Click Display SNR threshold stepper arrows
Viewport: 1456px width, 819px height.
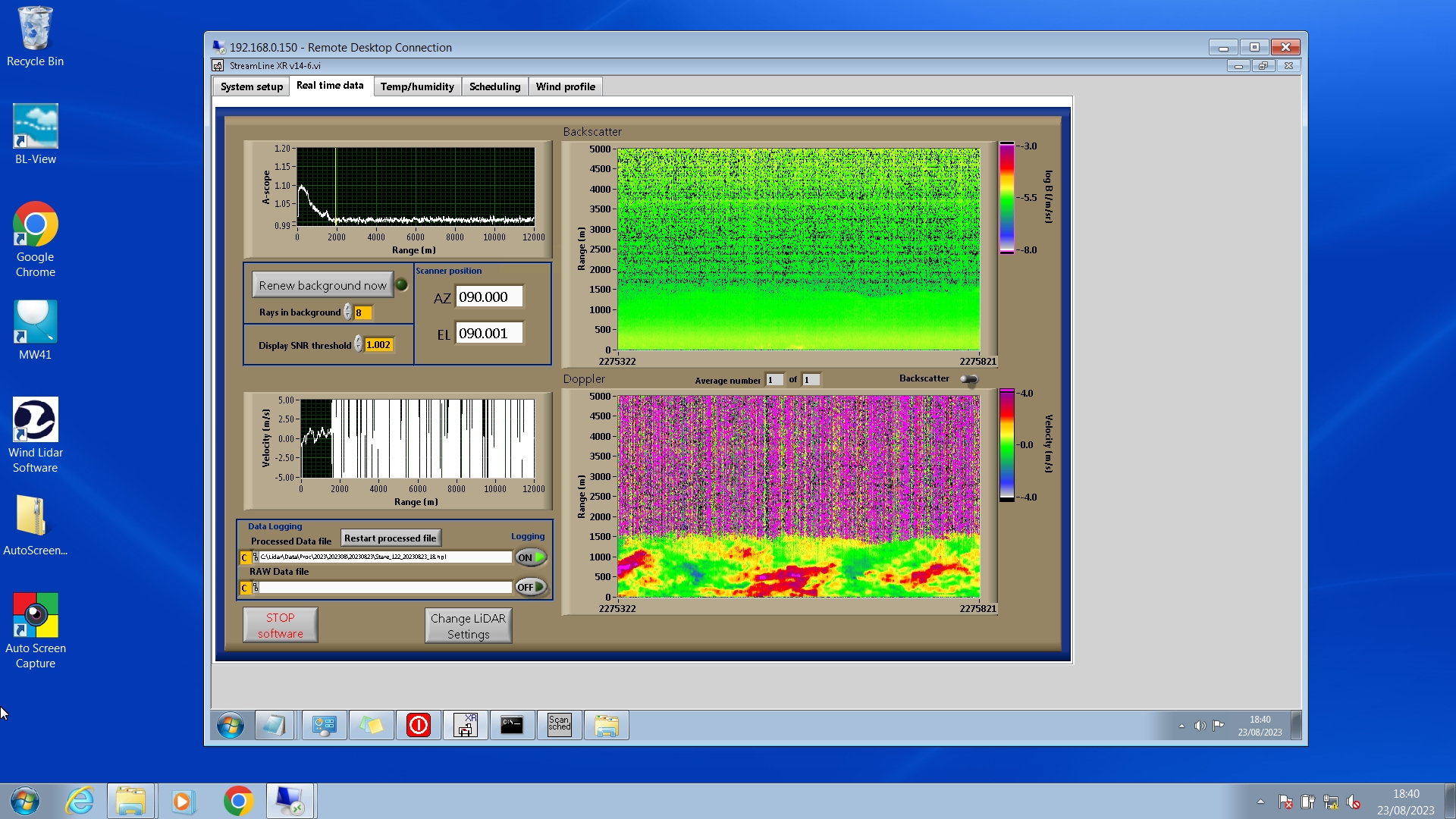[359, 345]
